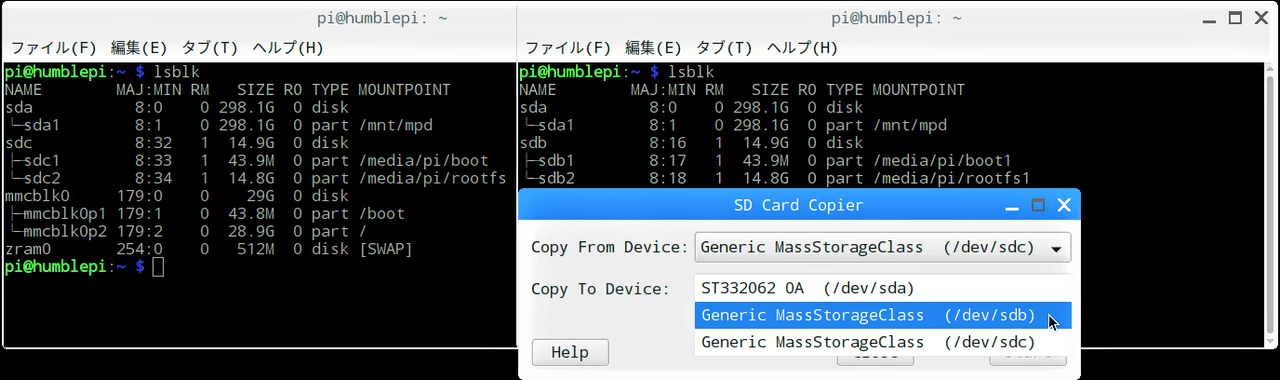Maximize the SD Card Copier dialog
The width and height of the screenshot is (1280, 380).
(x=1038, y=205)
